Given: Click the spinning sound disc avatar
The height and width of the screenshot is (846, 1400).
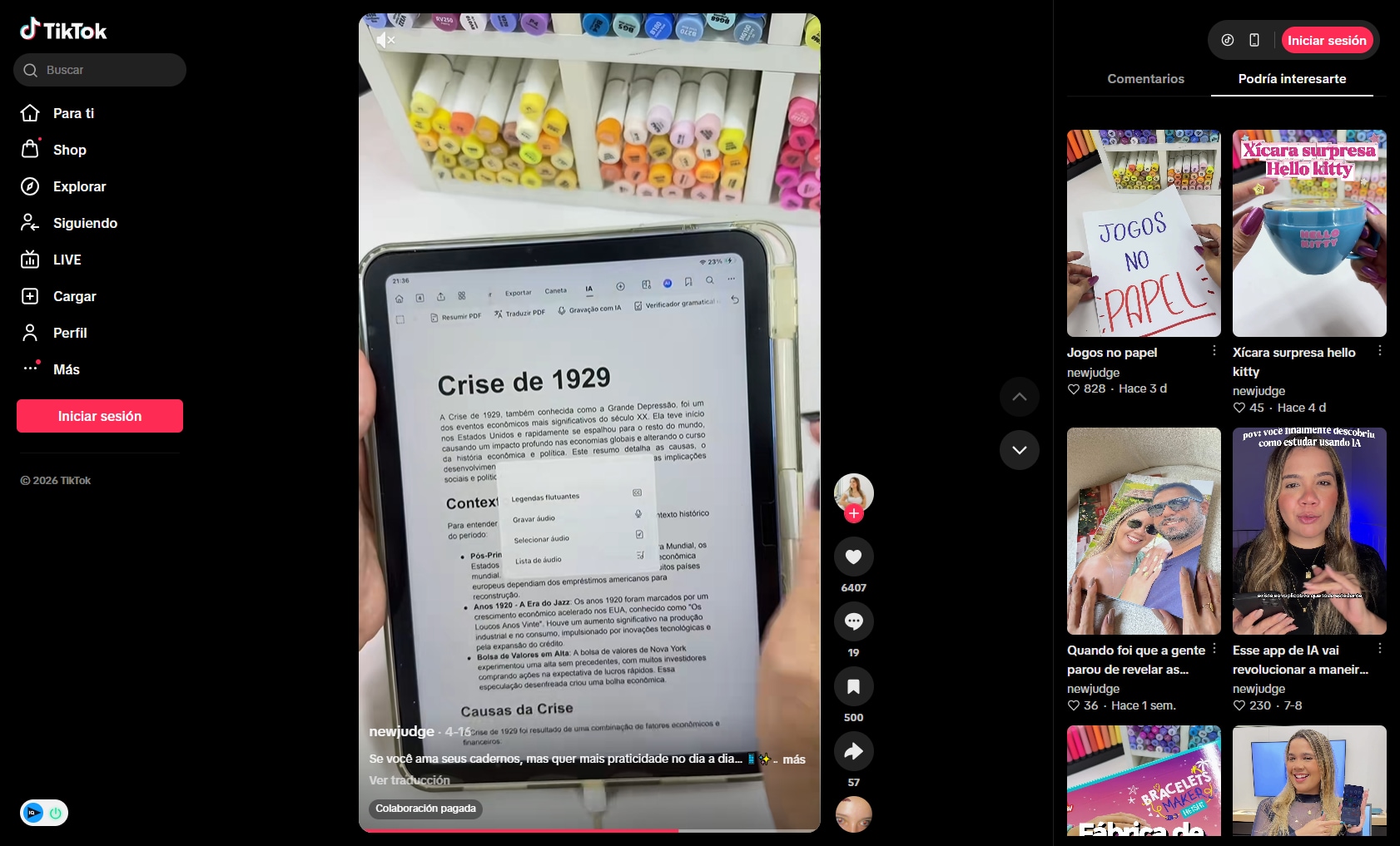Looking at the screenshot, I should pyautogui.click(x=853, y=814).
